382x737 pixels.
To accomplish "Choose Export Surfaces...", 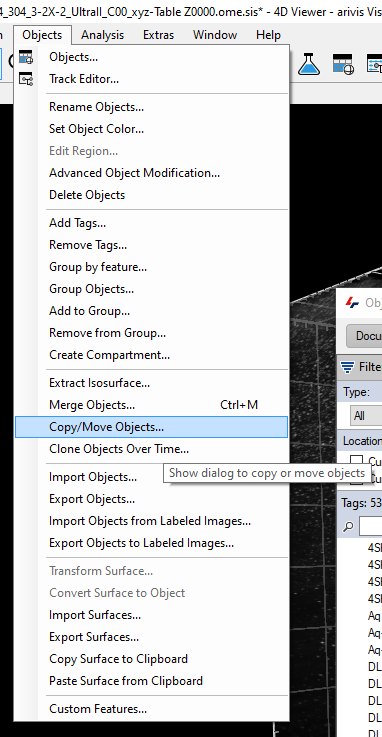I will tap(151, 637).
